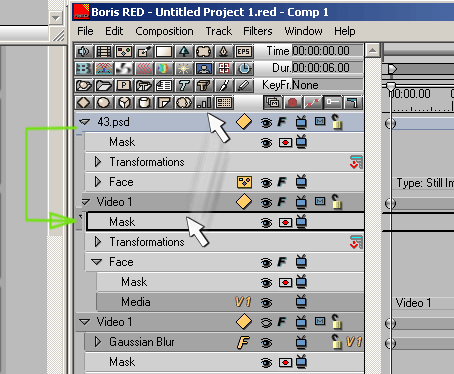
Task: Select the Pen spline nib icon
Action: (224, 51)
